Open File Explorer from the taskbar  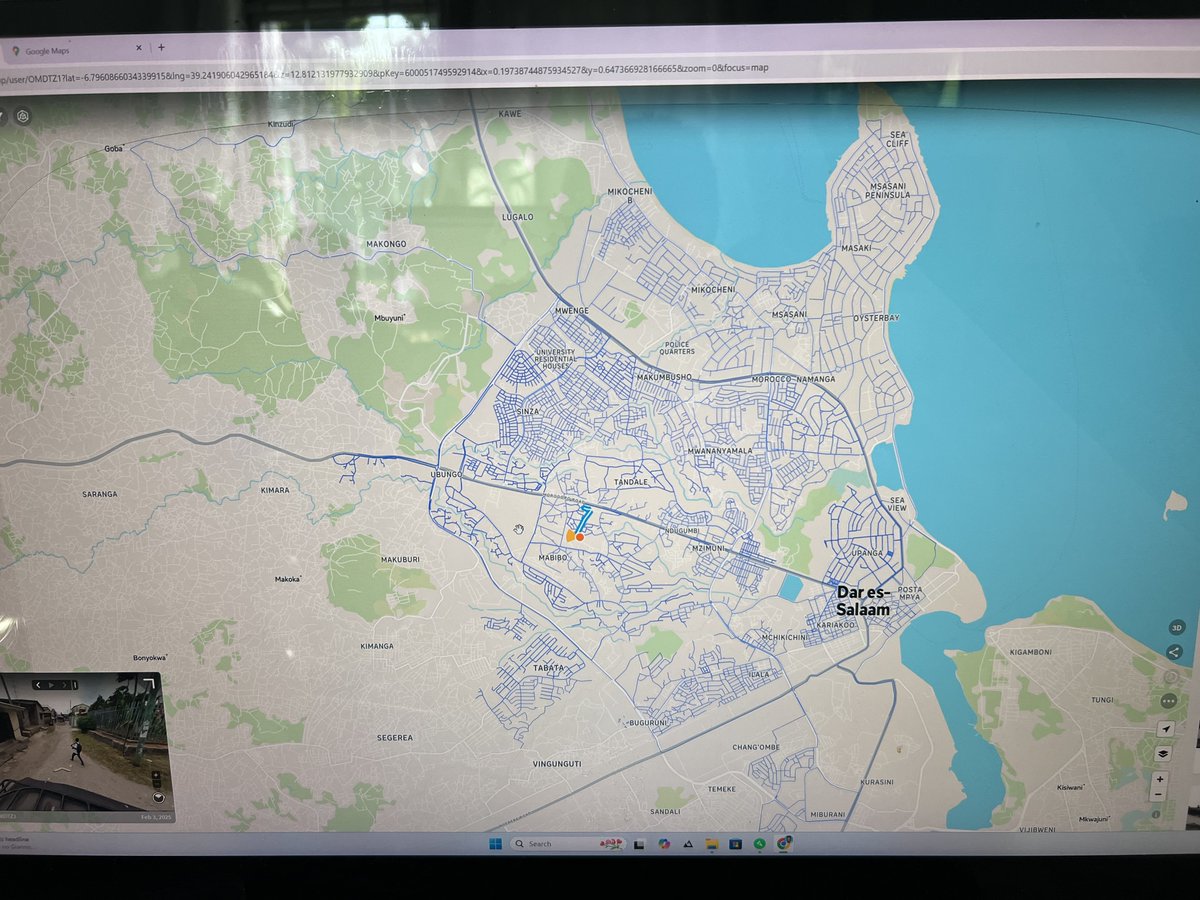pyautogui.click(x=712, y=844)
